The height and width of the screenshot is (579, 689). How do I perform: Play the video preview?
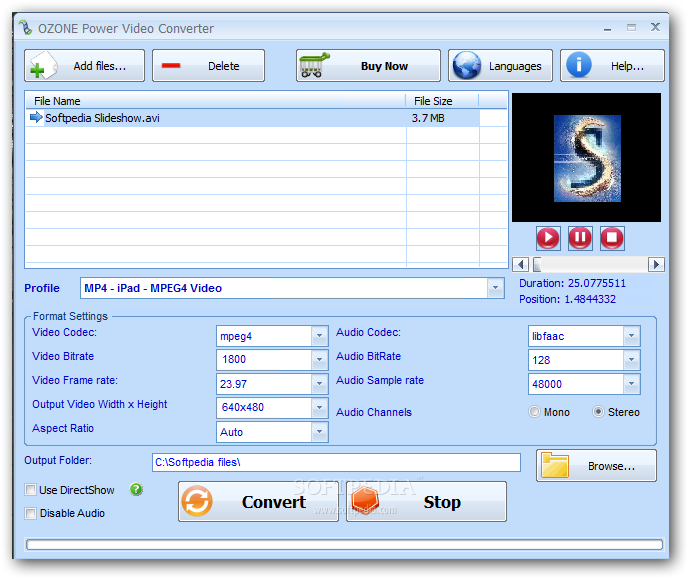click(548, 238)
